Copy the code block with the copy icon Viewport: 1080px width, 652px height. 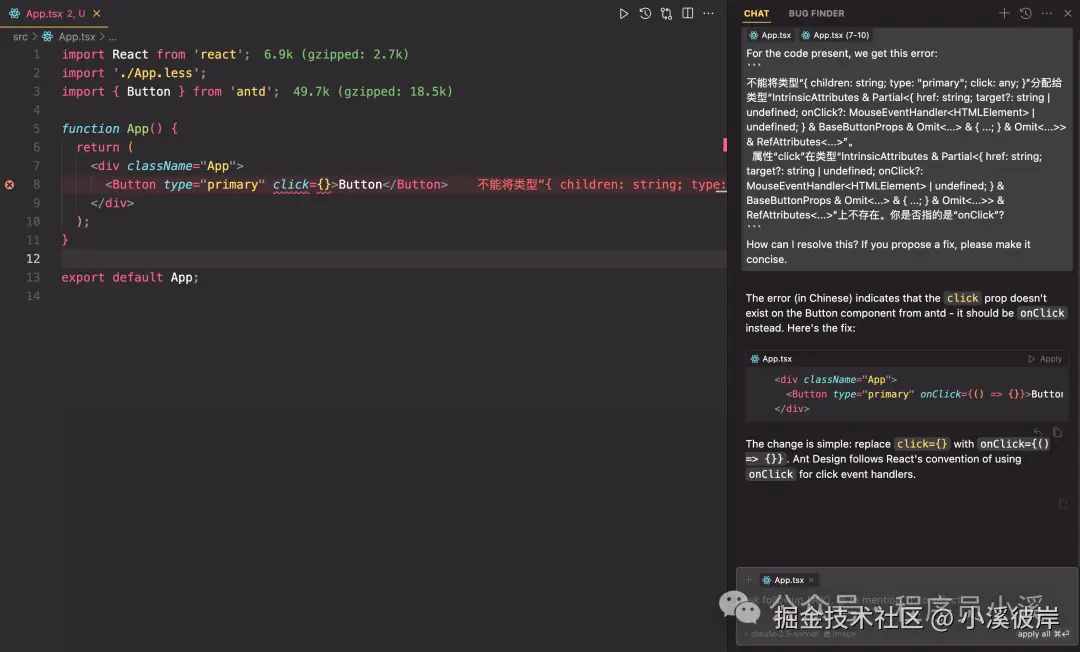click(x=1057, y=432)
